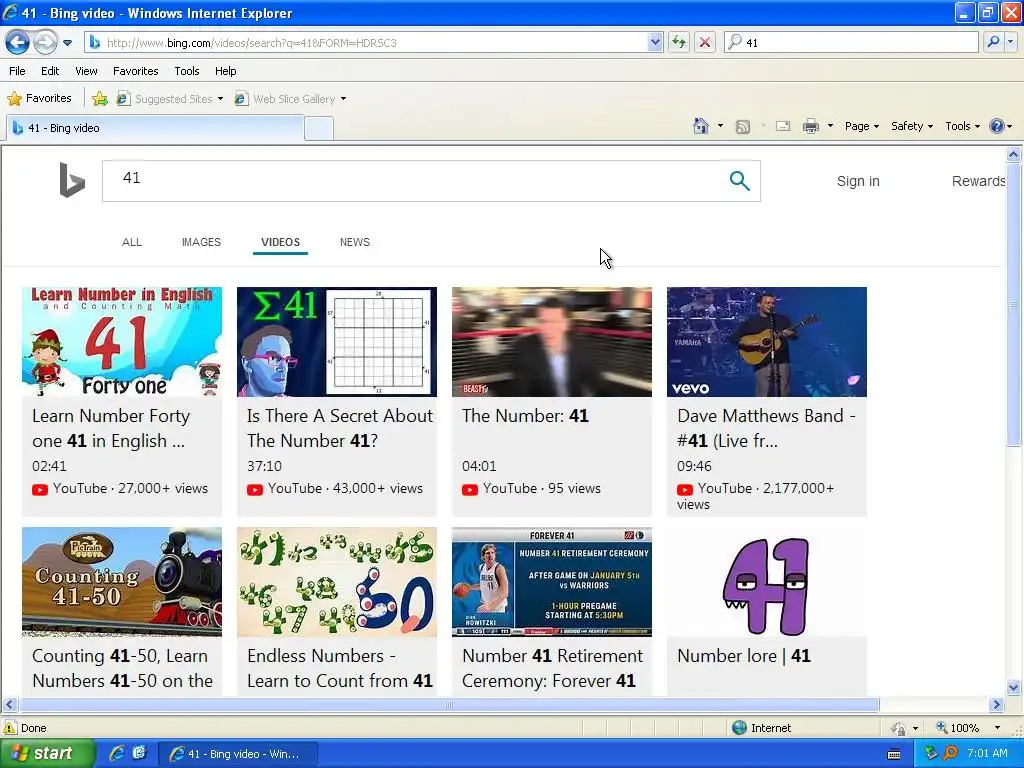Click the vertical scrollbar up arrow

pos(1014,154)
